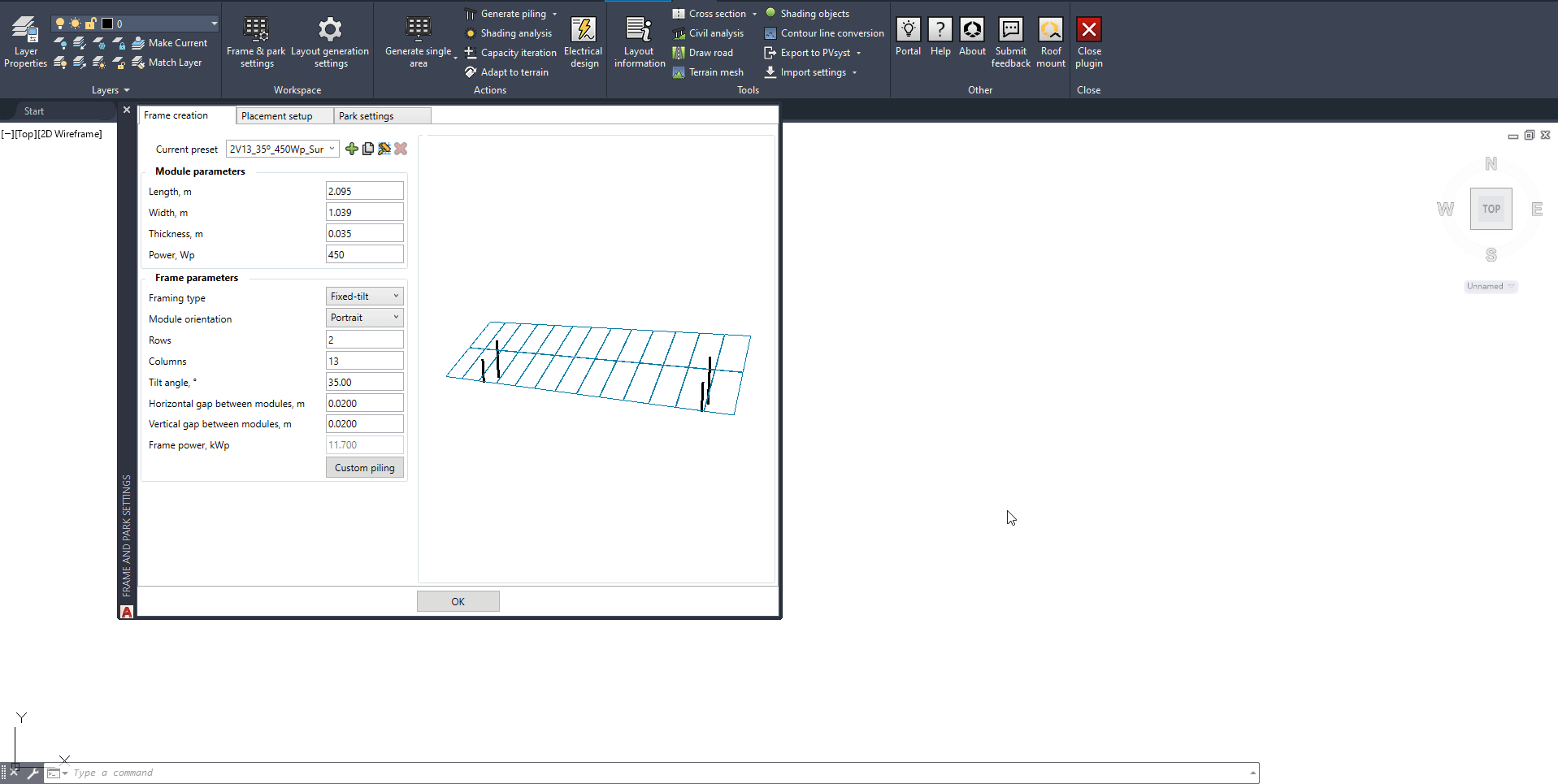Click Turn All Layers On icon

pyautogui.click(x=60, y=63)
